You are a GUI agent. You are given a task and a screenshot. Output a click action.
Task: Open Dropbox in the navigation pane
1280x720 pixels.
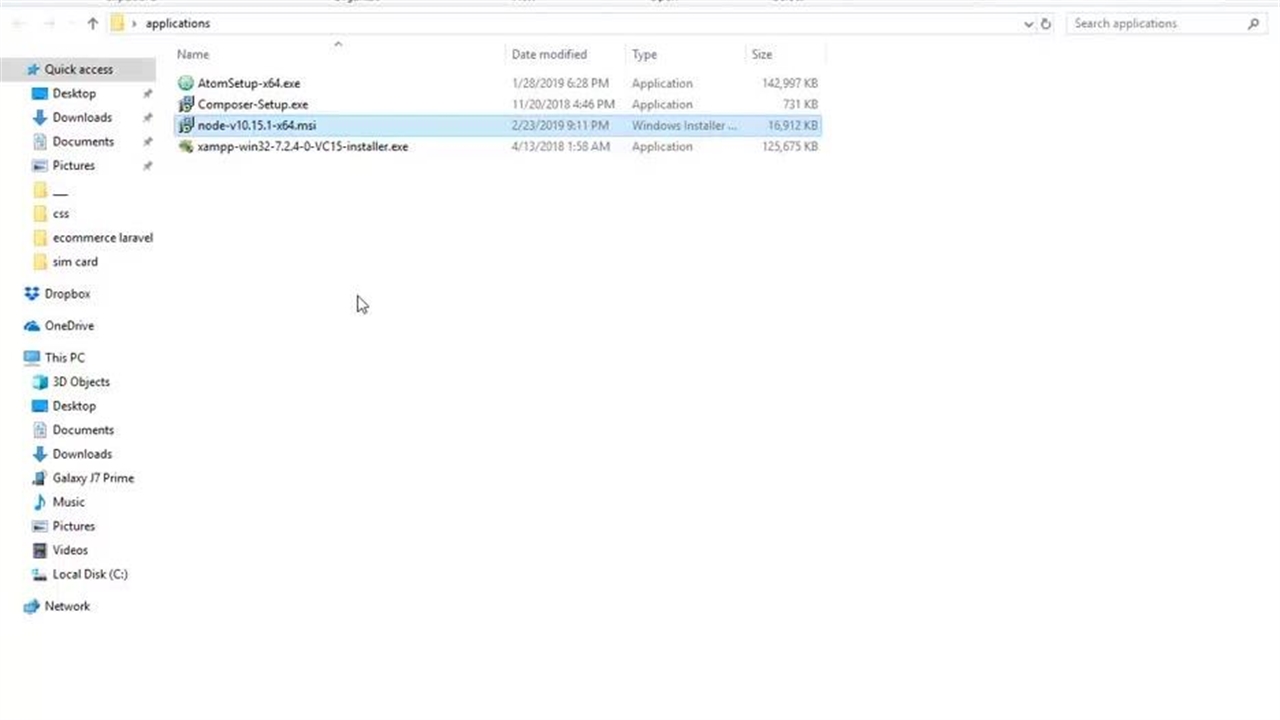67,294
